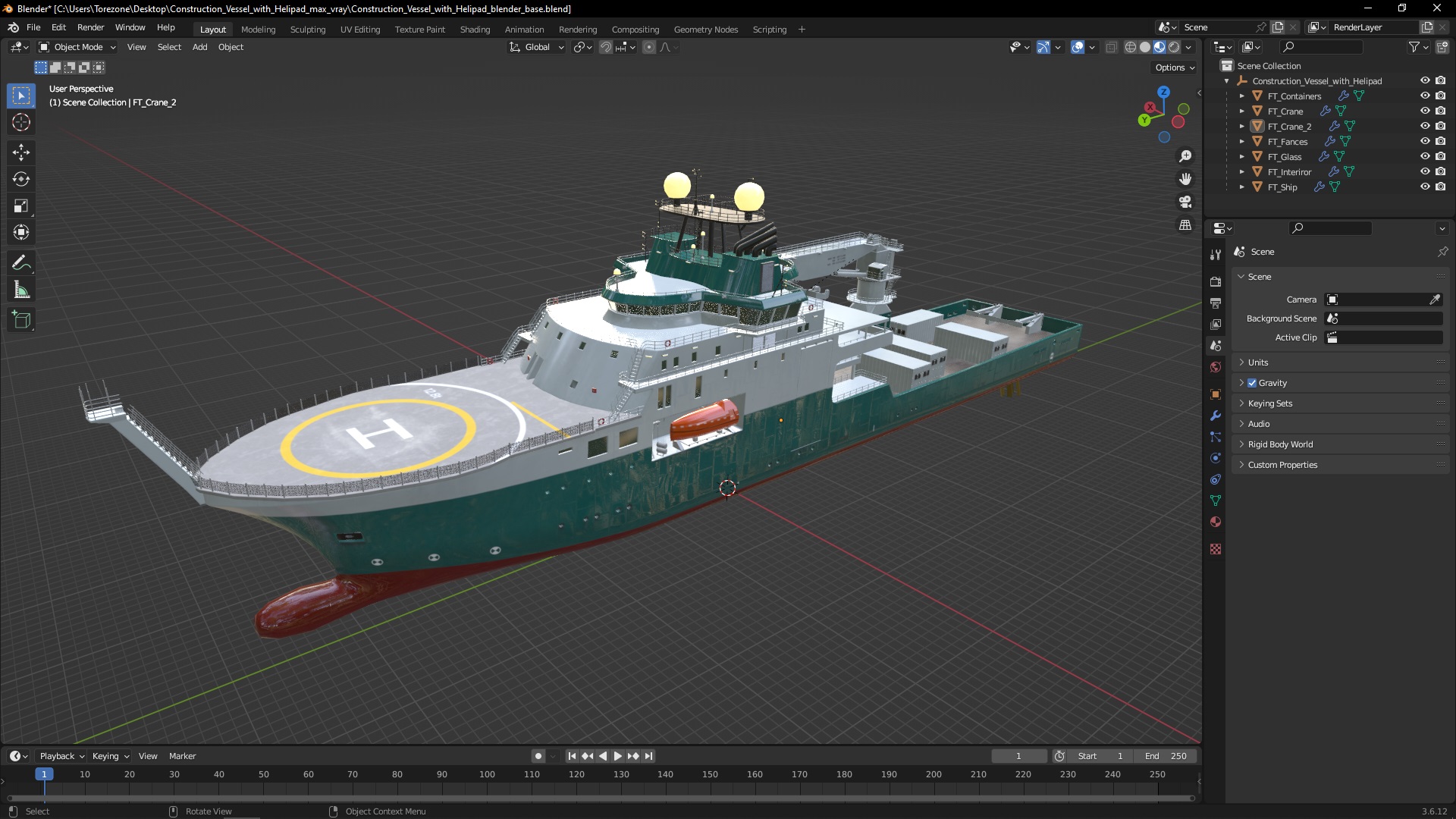Select the Move tool
Viewport: 1456px width, 819px height.
(21, 152)
